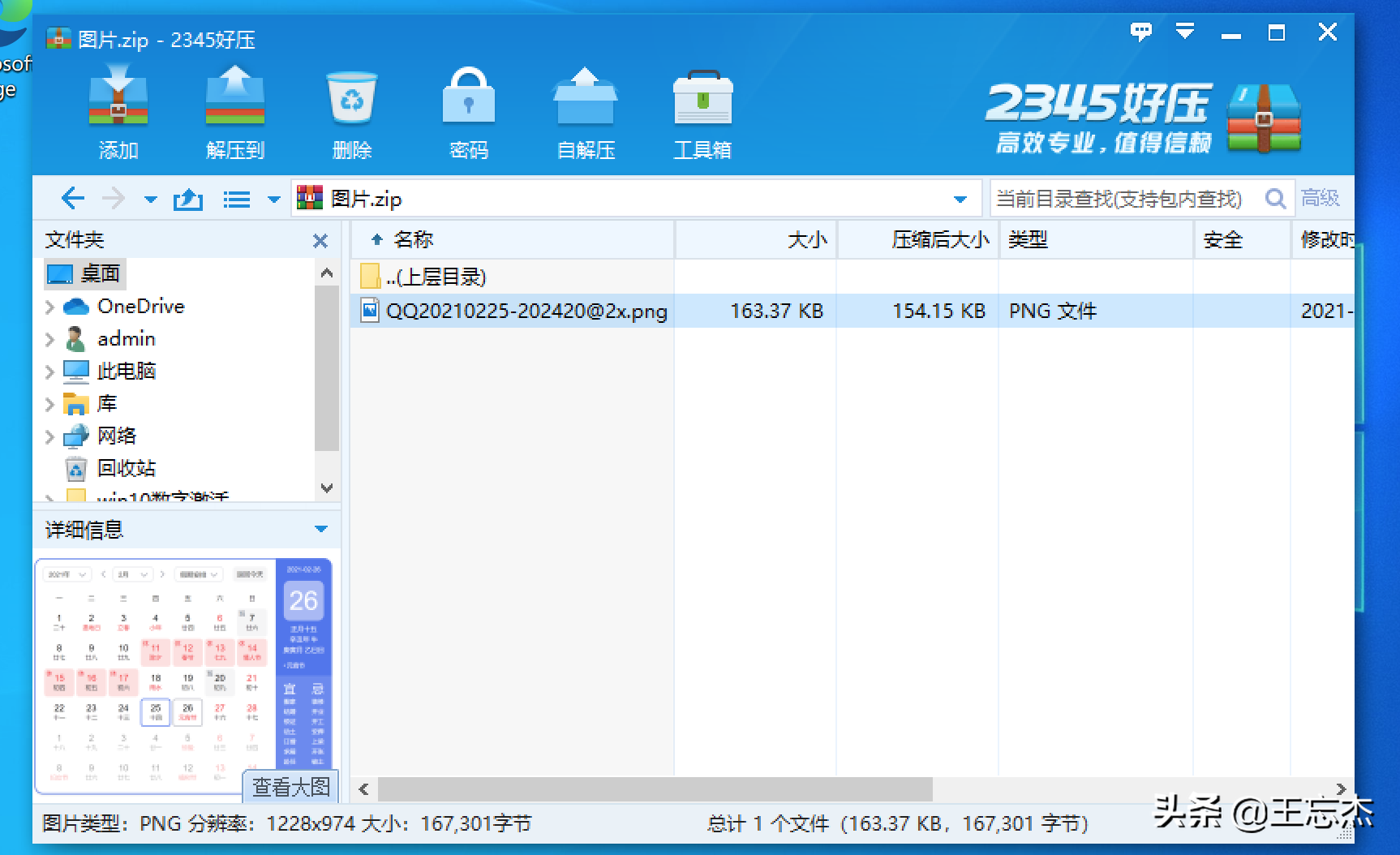Go back with the left arrow
1400x855 pixels.
point(73,199)
